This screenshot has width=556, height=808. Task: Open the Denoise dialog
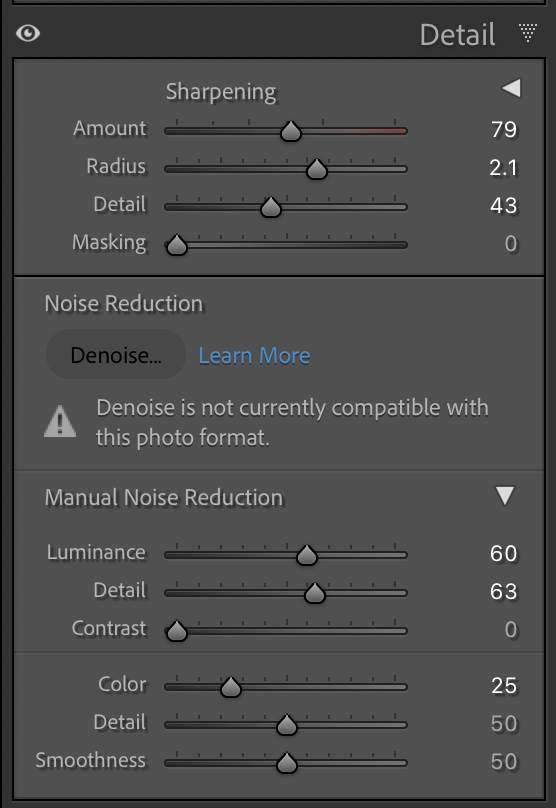pyautogui.click(x=115, y=355)
